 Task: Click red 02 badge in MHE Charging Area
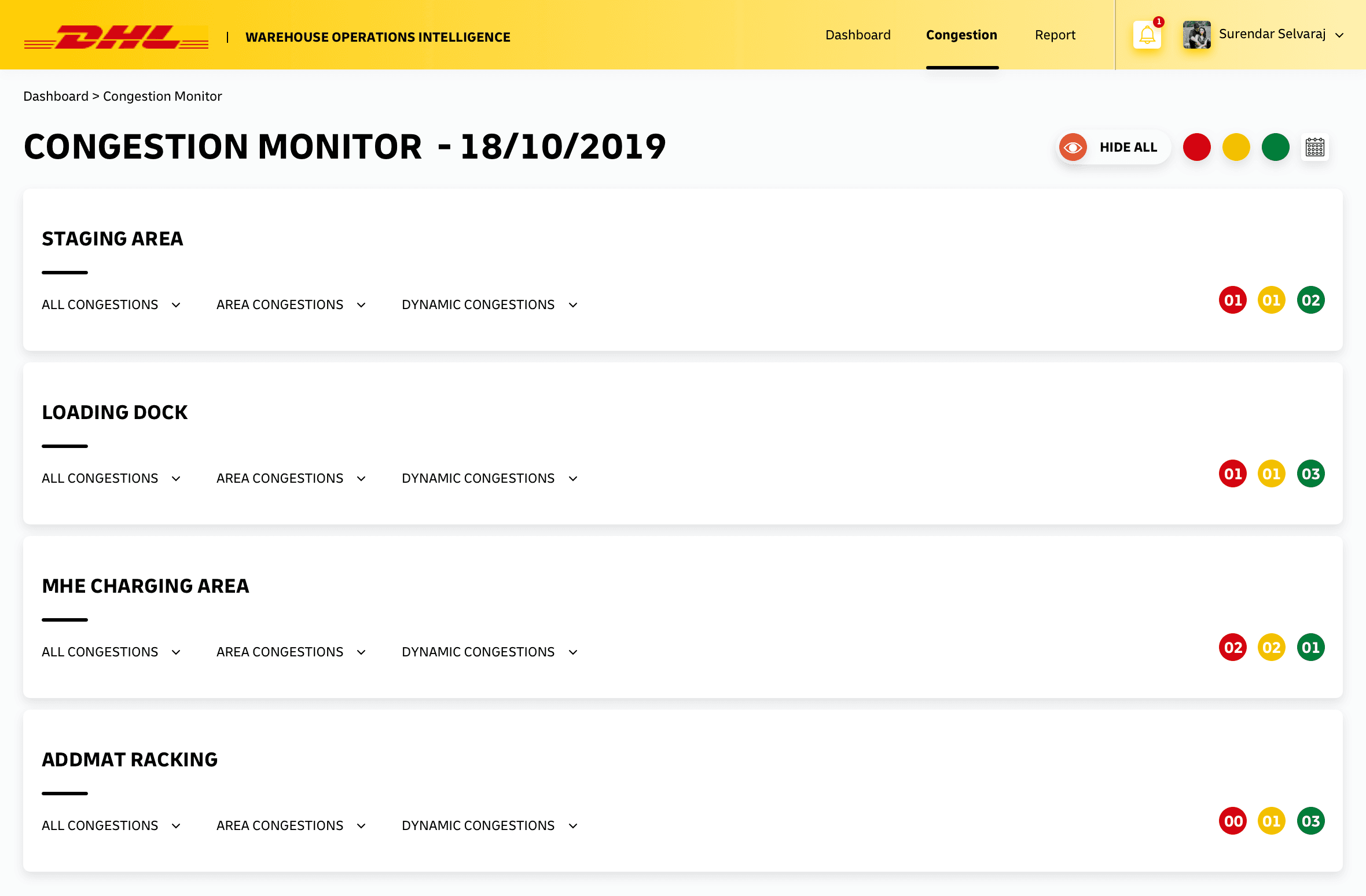point(1232,647)
